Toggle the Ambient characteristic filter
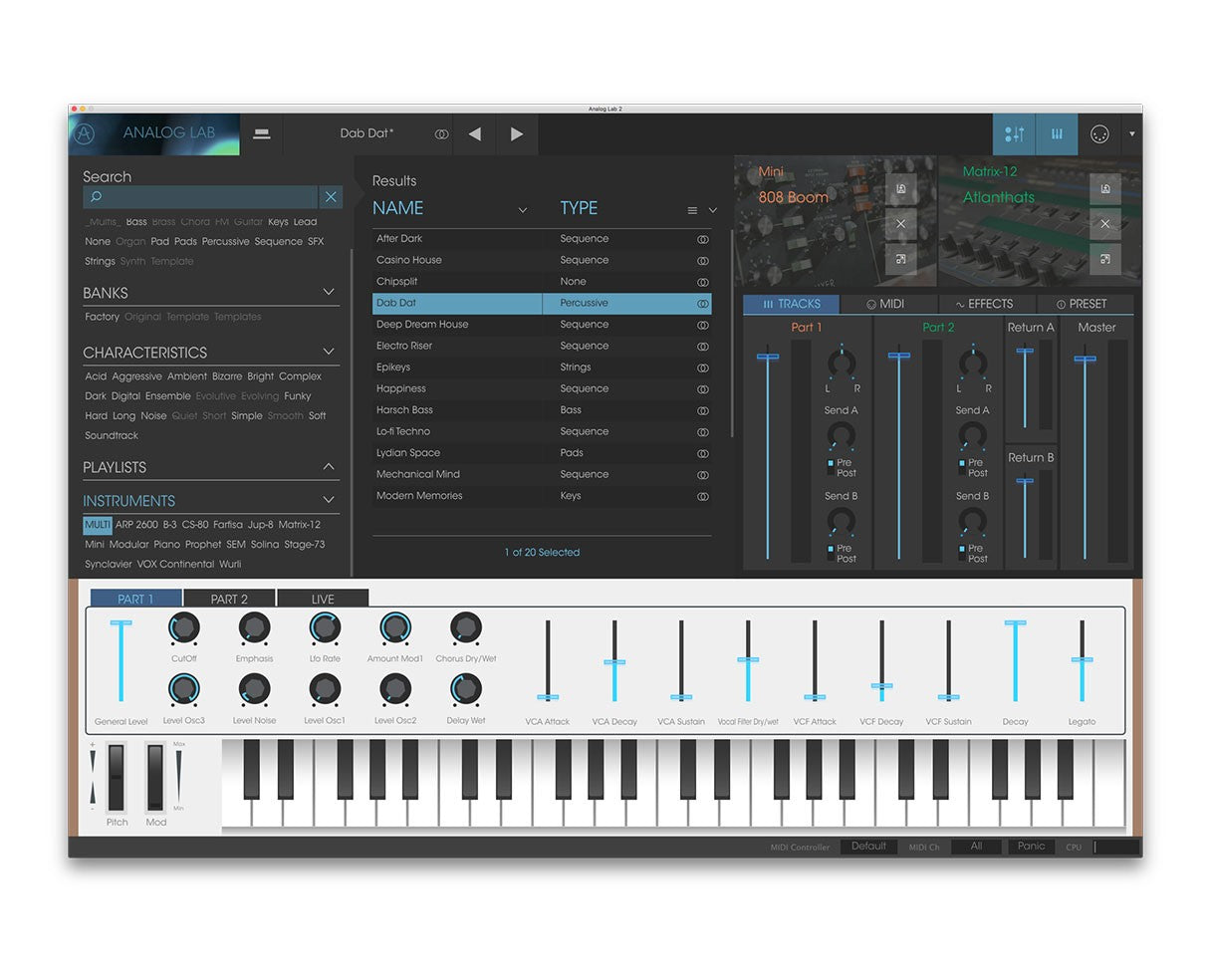The width and height of the screenshot is (1210, 980). [x=187, y=376]
